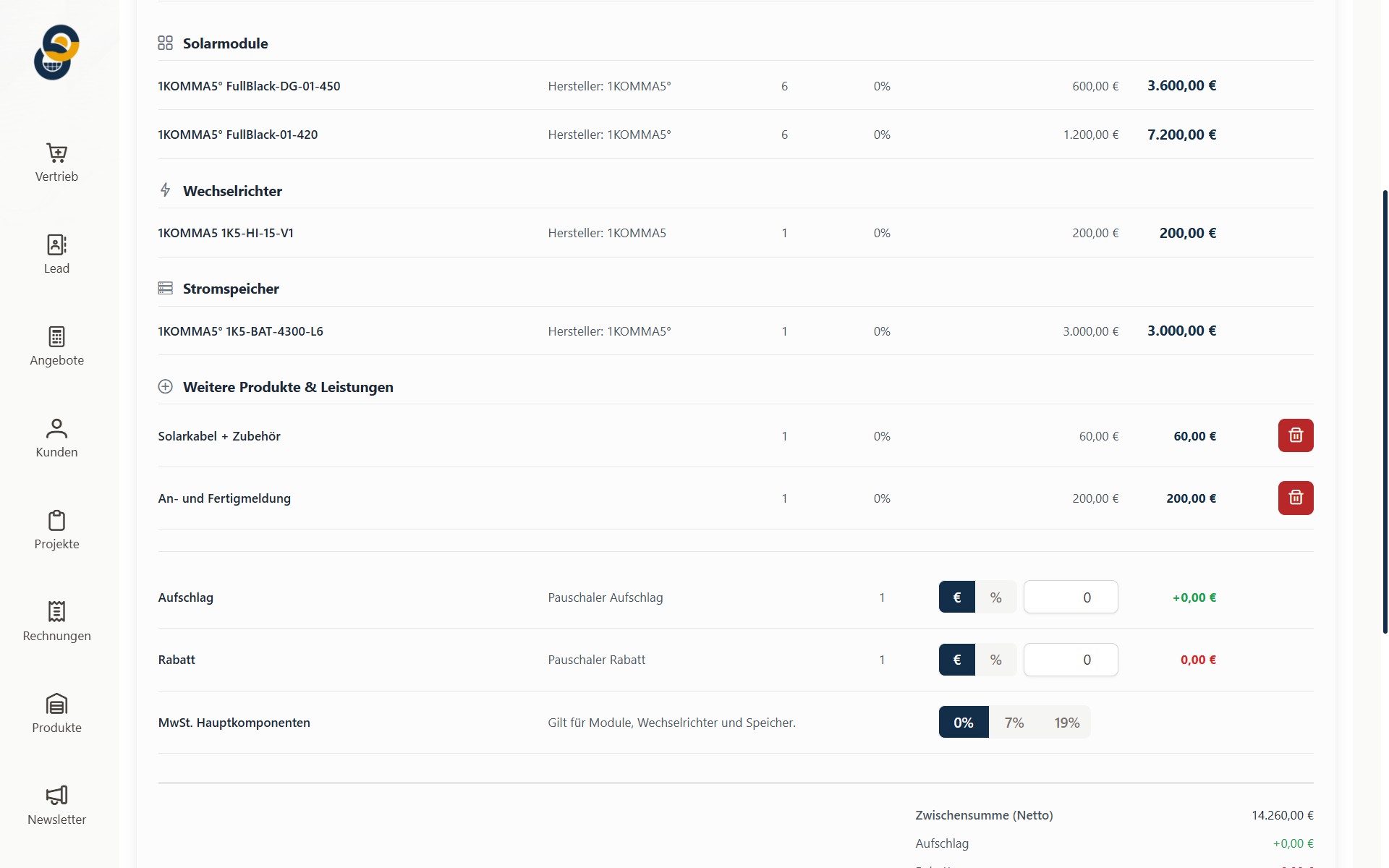Switch Rabatt to percent mode
The width and height of the screenshot is (1389, 868).
point(995,660)
